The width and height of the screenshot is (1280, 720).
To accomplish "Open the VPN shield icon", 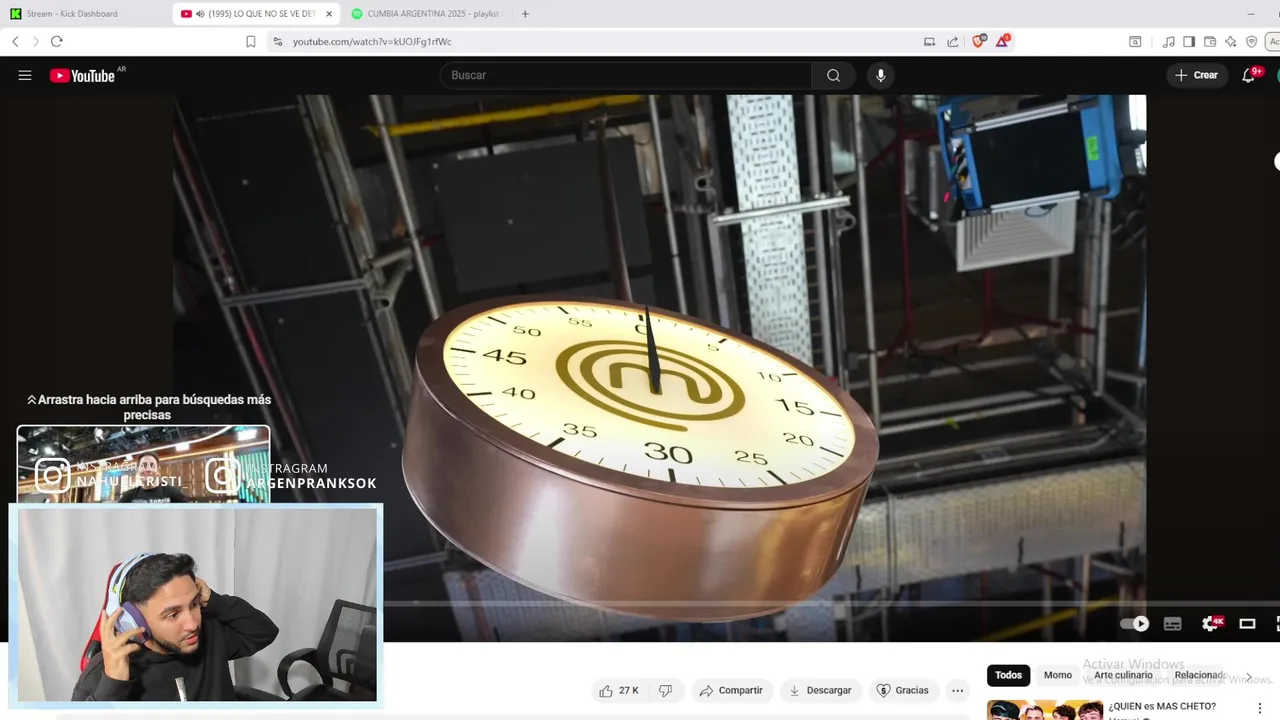I will pos(1251,42).
